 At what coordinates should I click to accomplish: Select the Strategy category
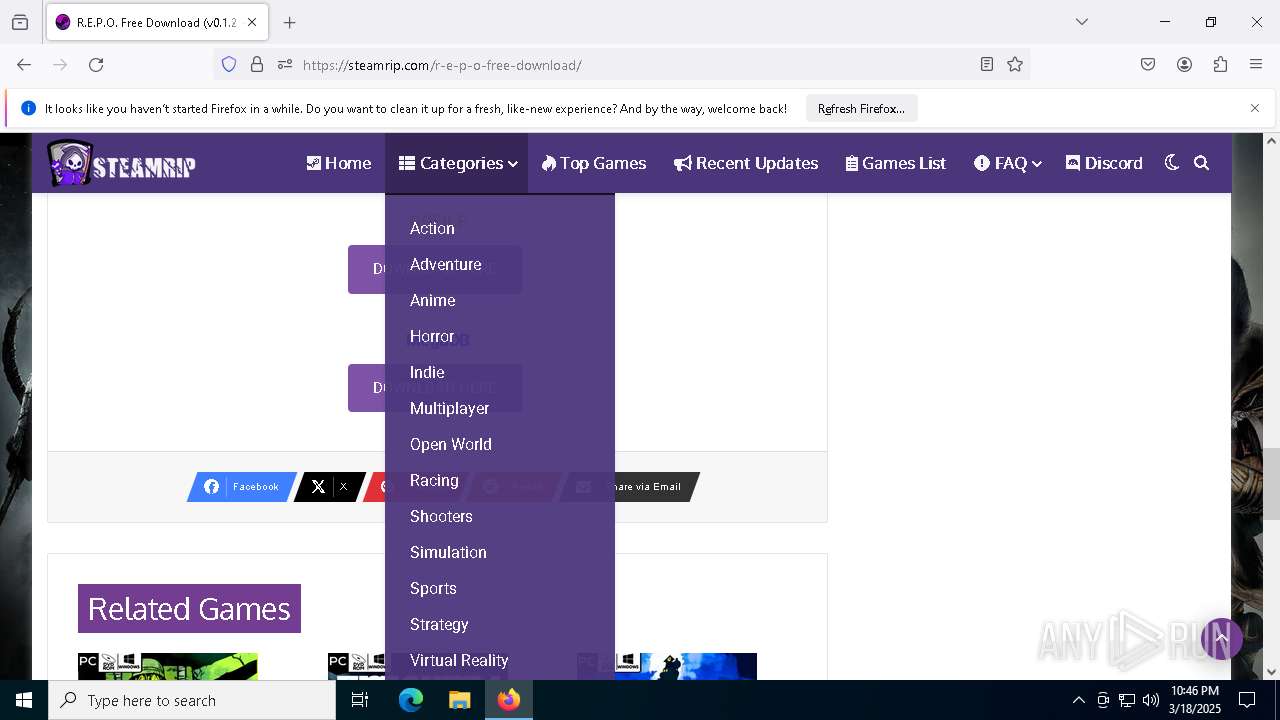(439, 624)
